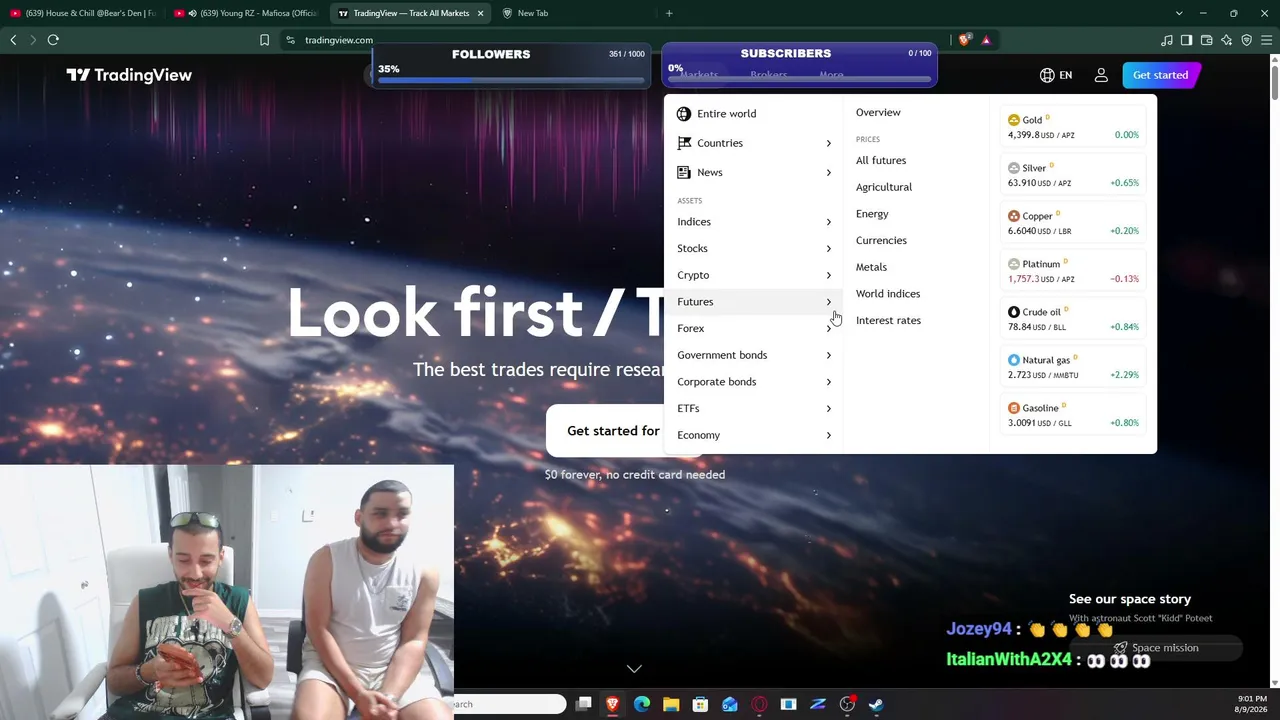The height and width of the screenshot is (720, 1280).
Task: Toggle the browser sidebar panel icon
Action: tap(1187, 40)
